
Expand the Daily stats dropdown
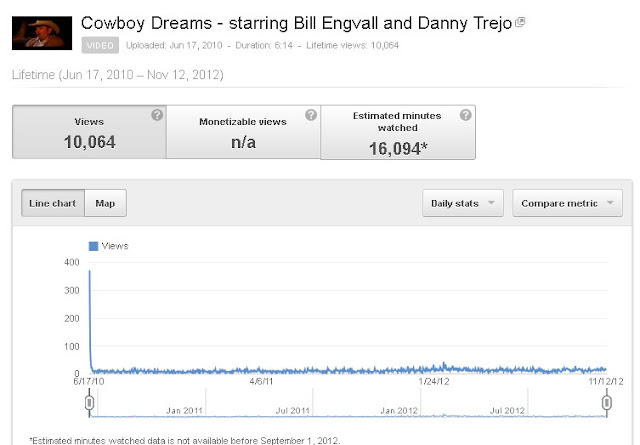coord(463,203)
